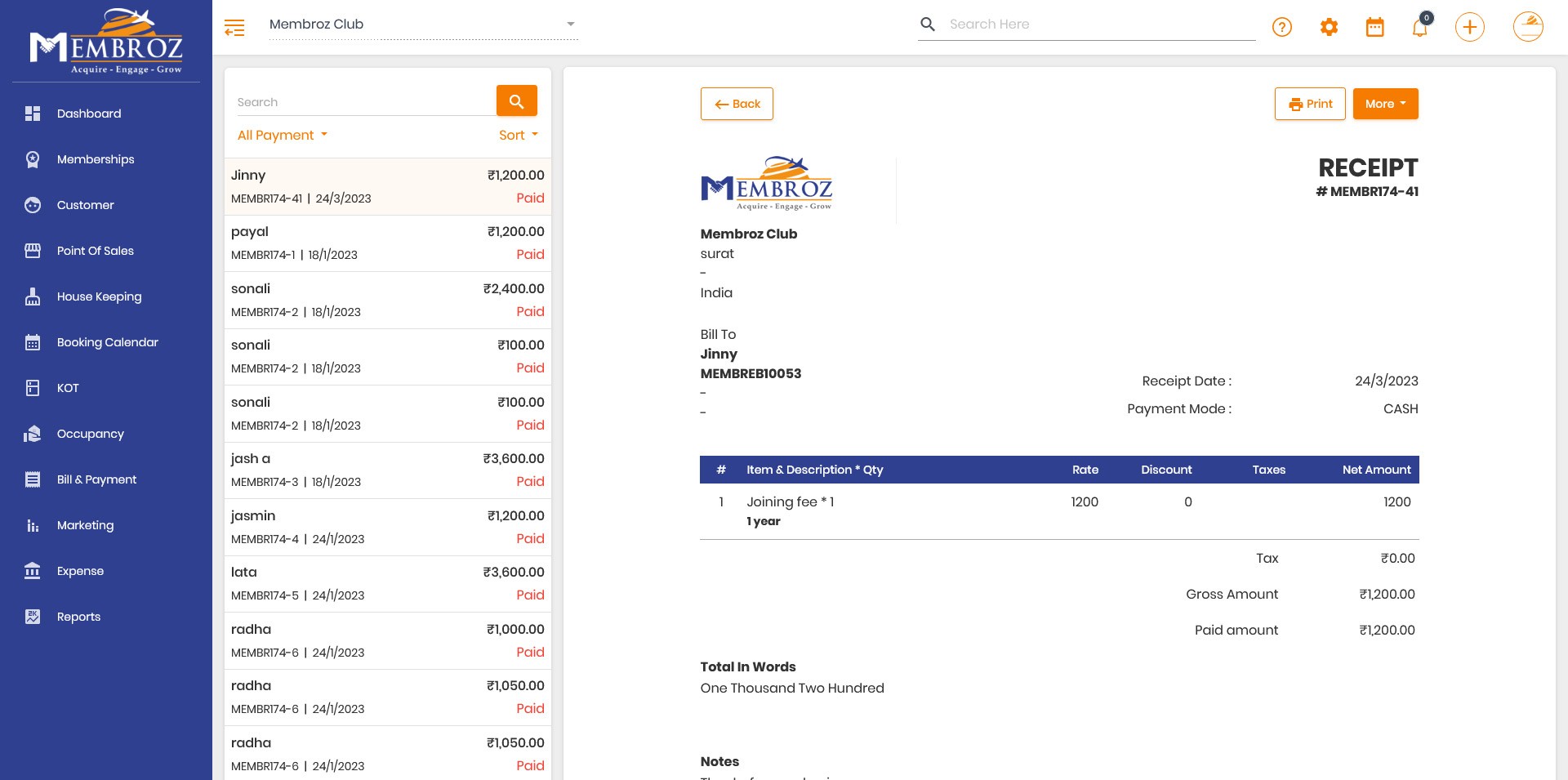
Task: Collapse the sidebar with the menu toggle icon
Action: pyautogui.click(x=234, y=28)
